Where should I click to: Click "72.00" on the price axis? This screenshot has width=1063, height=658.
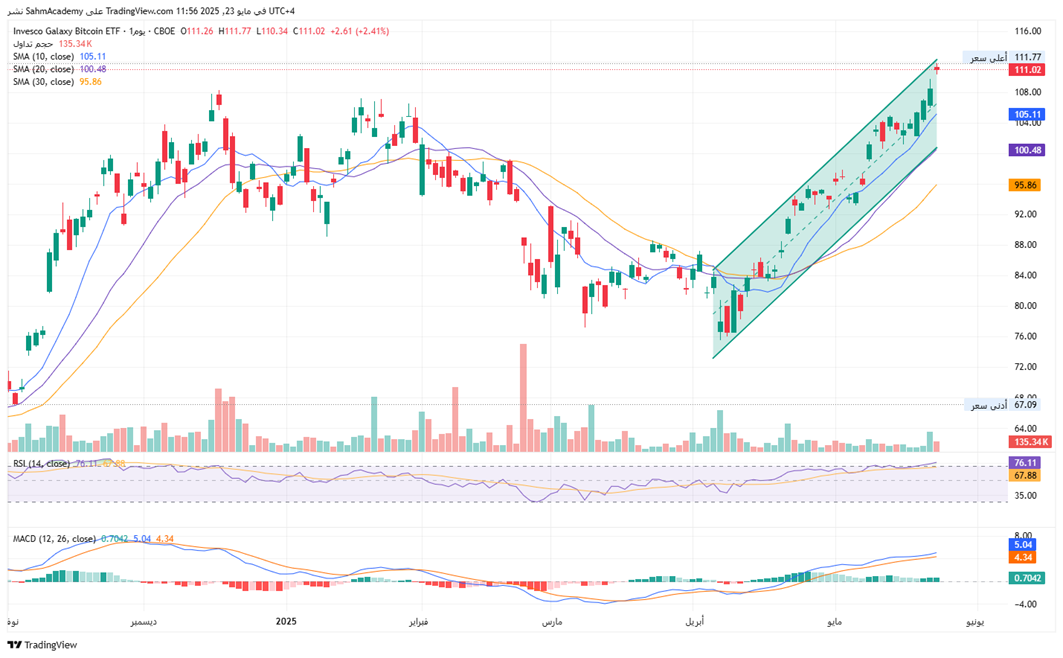1028,367
